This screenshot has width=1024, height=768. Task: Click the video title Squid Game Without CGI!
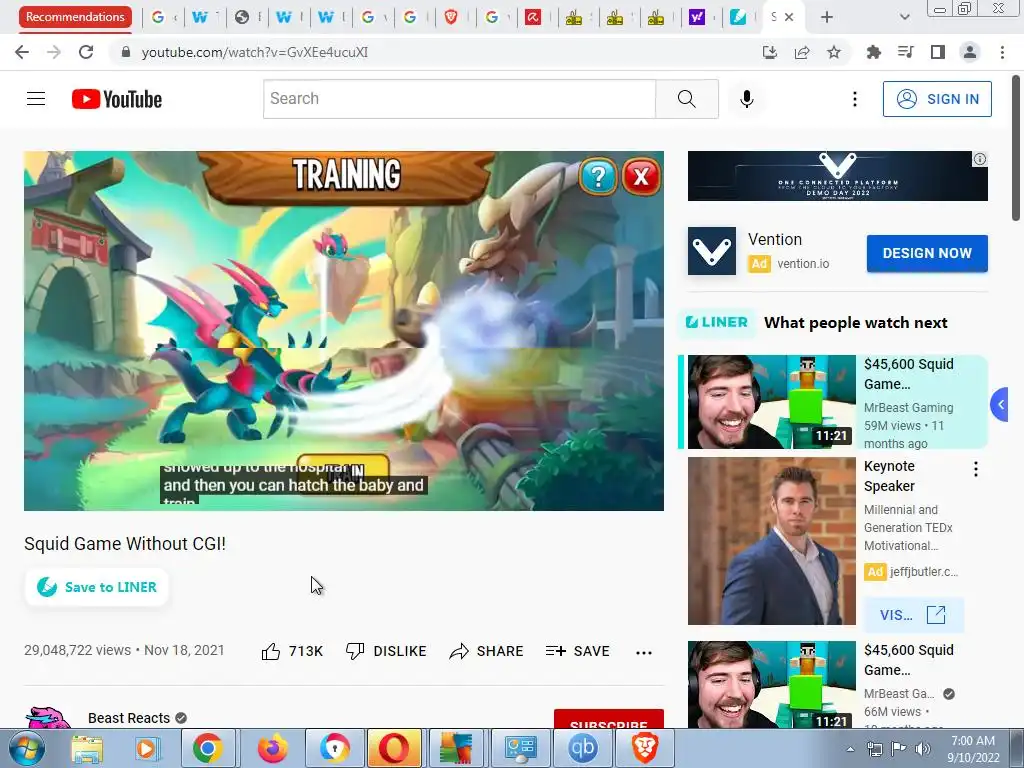125,544
